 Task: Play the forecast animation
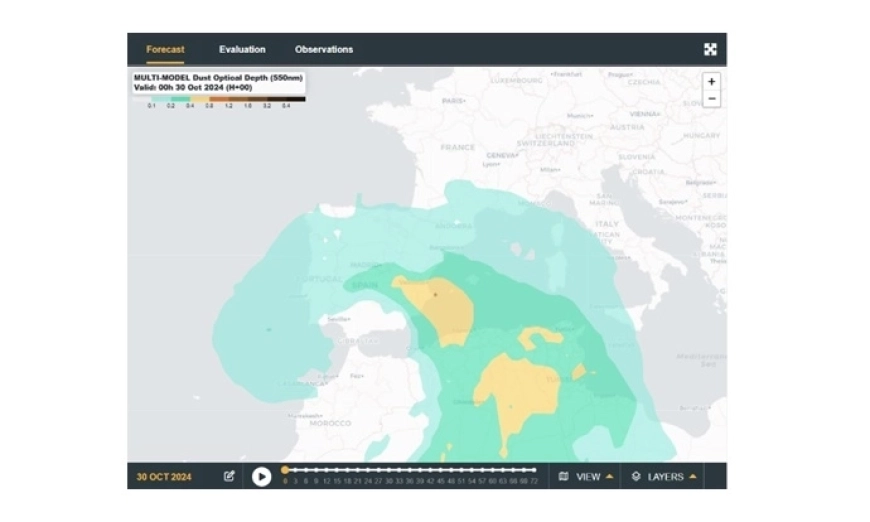(x=261, y=477)
